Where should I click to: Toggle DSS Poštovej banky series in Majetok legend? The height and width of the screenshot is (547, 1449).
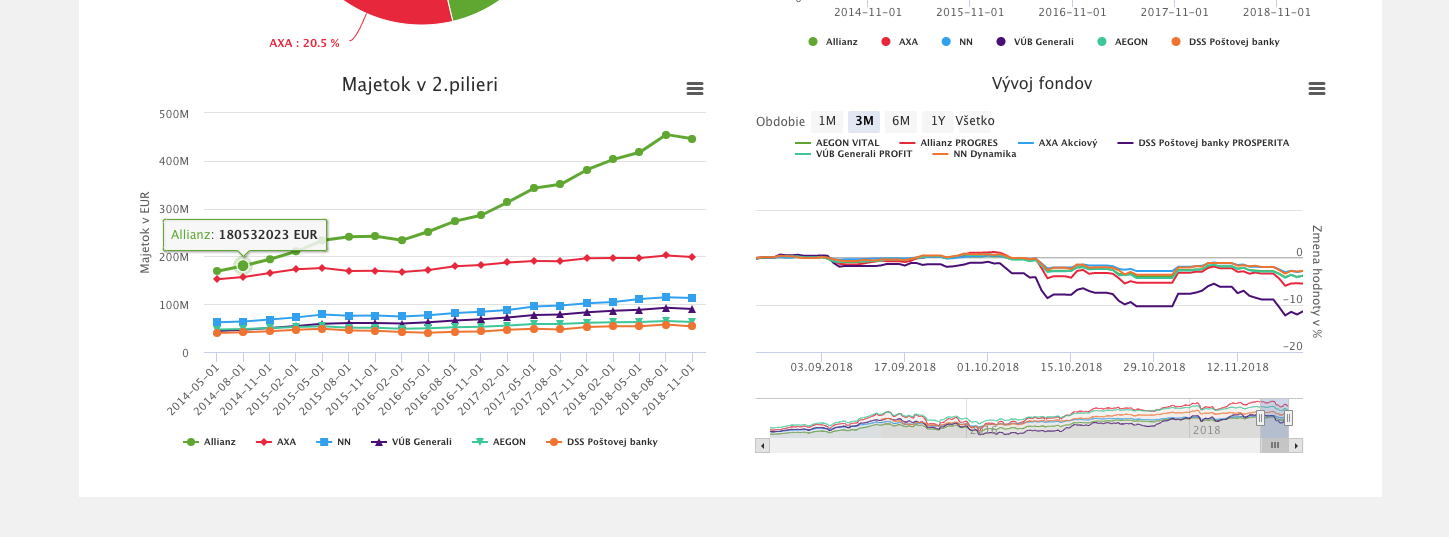[x=602, y=441]
